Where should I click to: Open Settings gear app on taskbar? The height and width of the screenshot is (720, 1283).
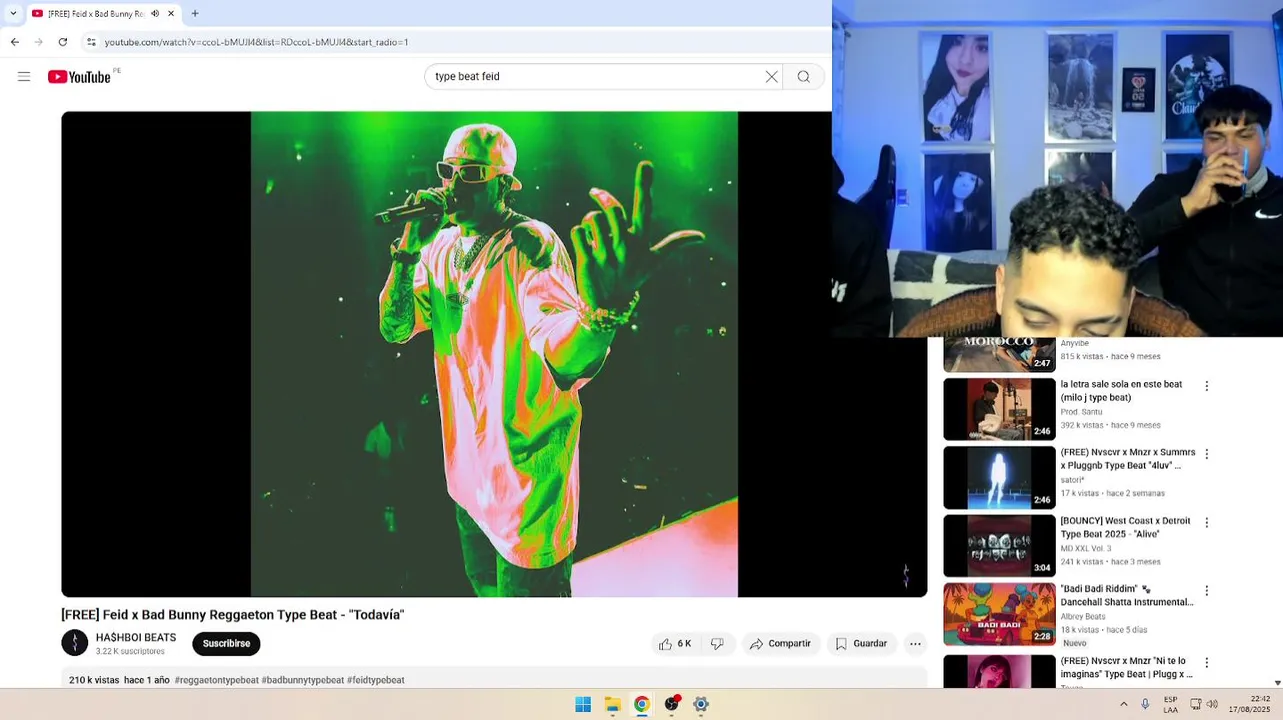point(701,704)
